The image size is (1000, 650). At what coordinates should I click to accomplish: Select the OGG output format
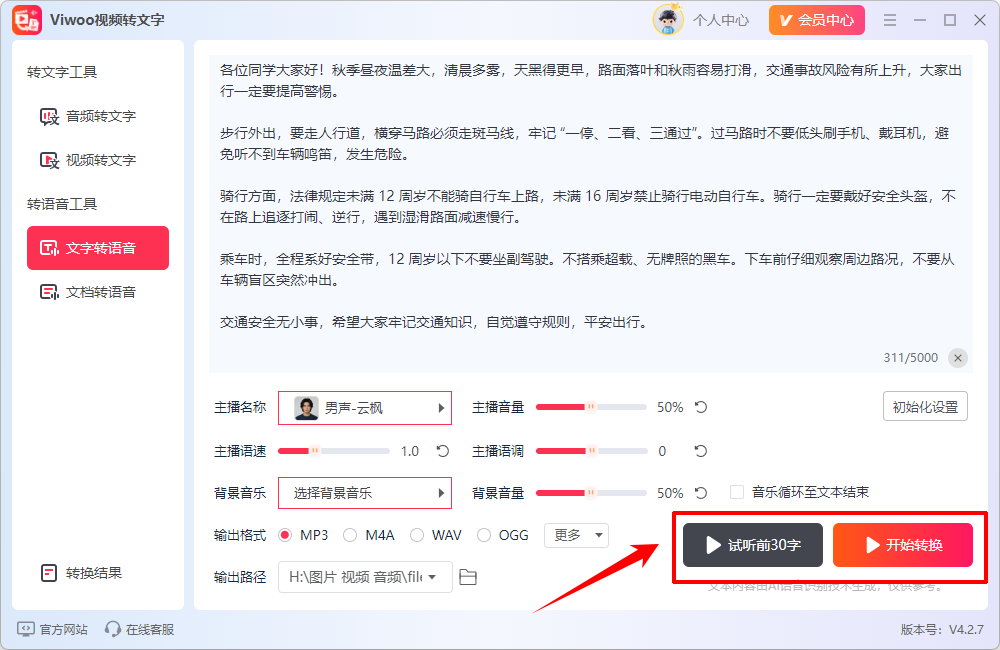[x=483, y=535]
